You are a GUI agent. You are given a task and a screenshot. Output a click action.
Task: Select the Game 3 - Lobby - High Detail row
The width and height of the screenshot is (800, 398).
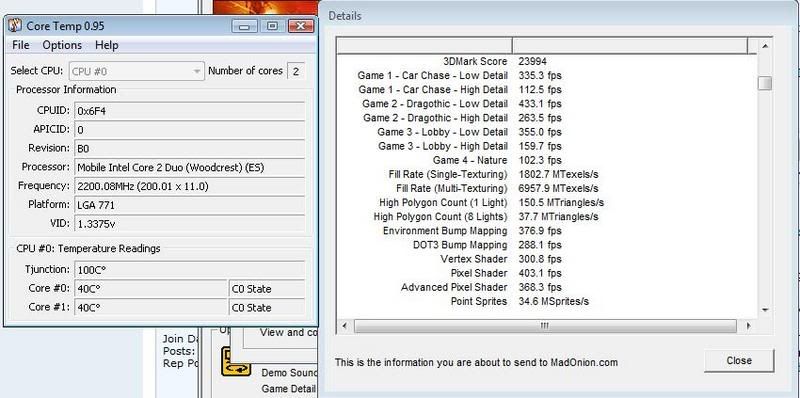coord(547,146)
